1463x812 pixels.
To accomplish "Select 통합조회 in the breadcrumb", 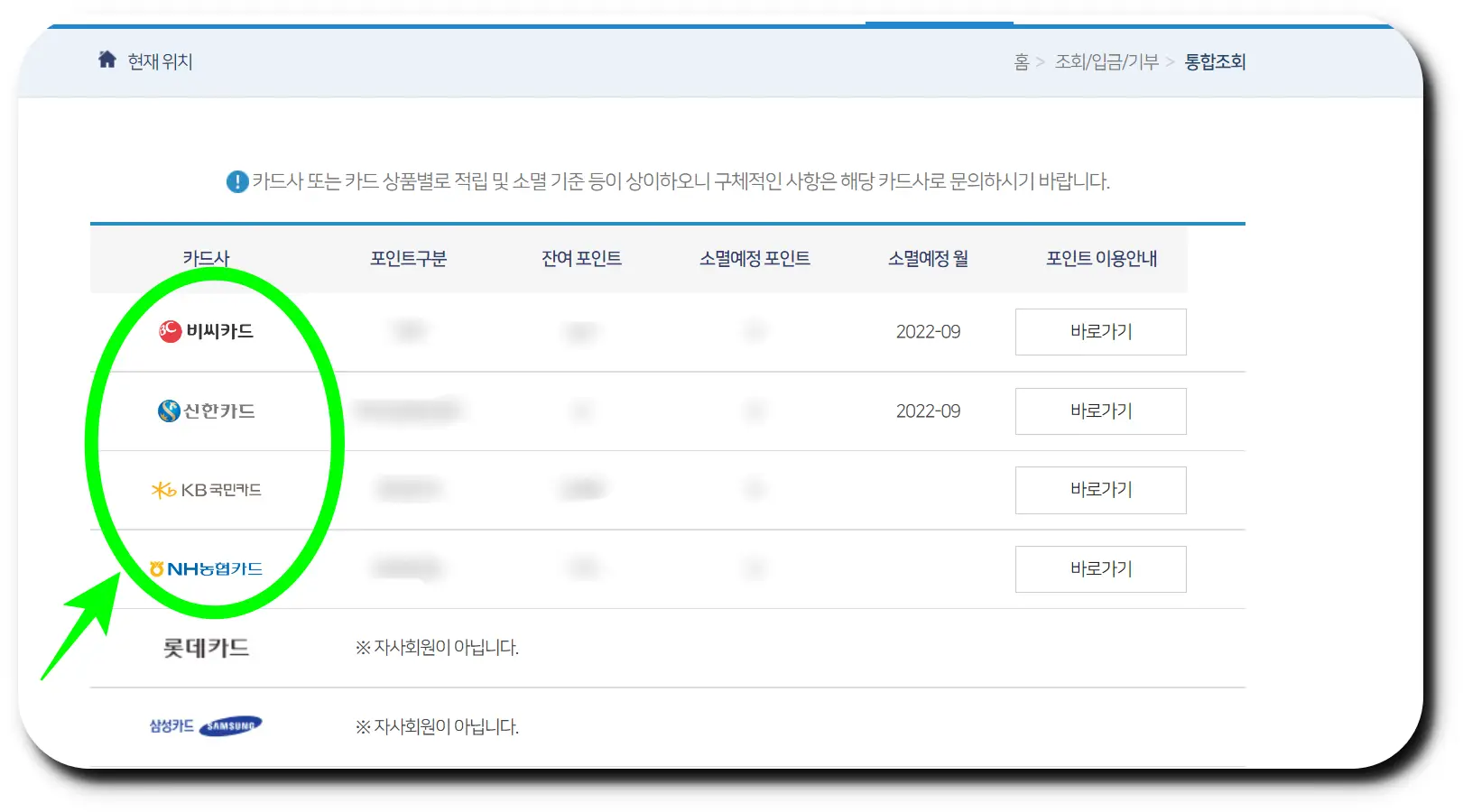I will click(x=1215, y=61).
